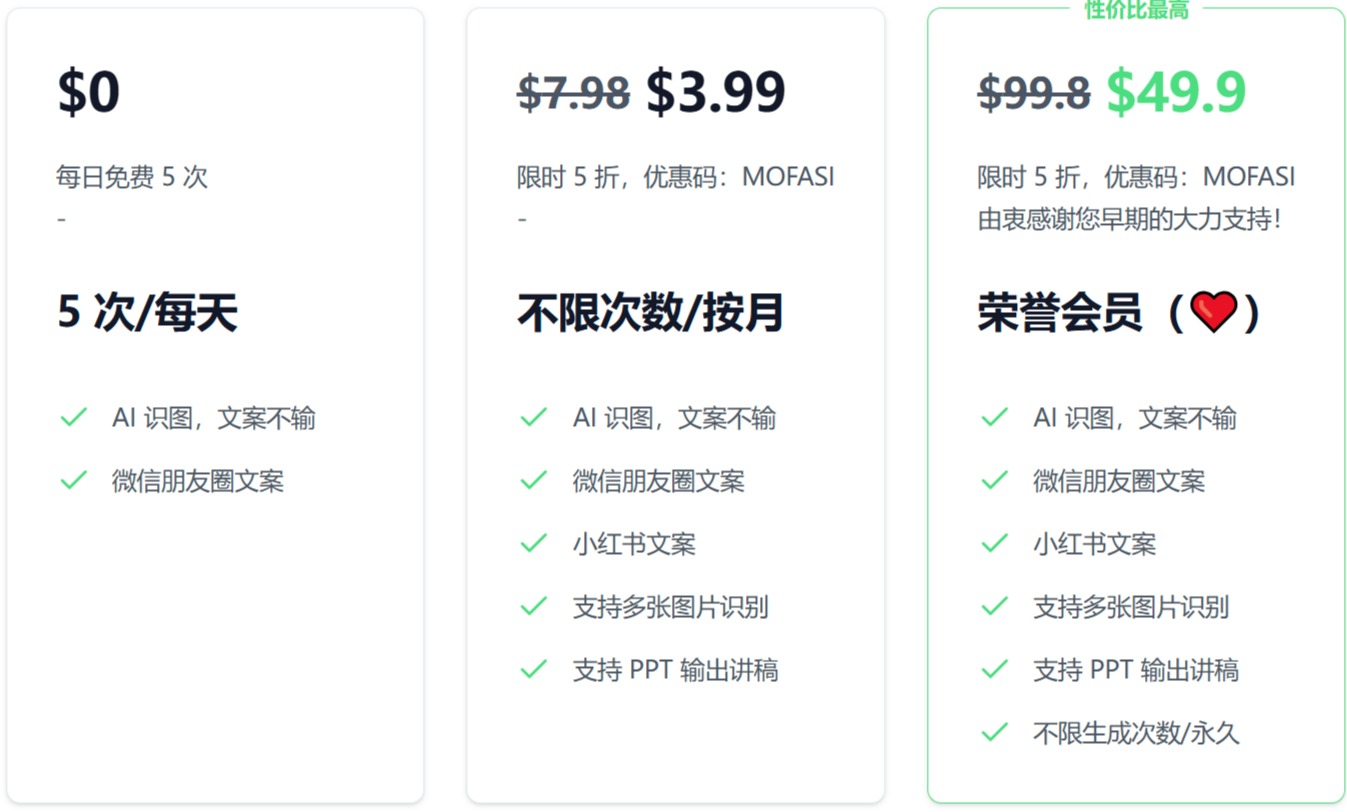Image resolution: width=1347 pixels, height=812 pixels.
Task: Click checkmark next to 不限生成次数/永久 feature
Action: tap(993, 732)
